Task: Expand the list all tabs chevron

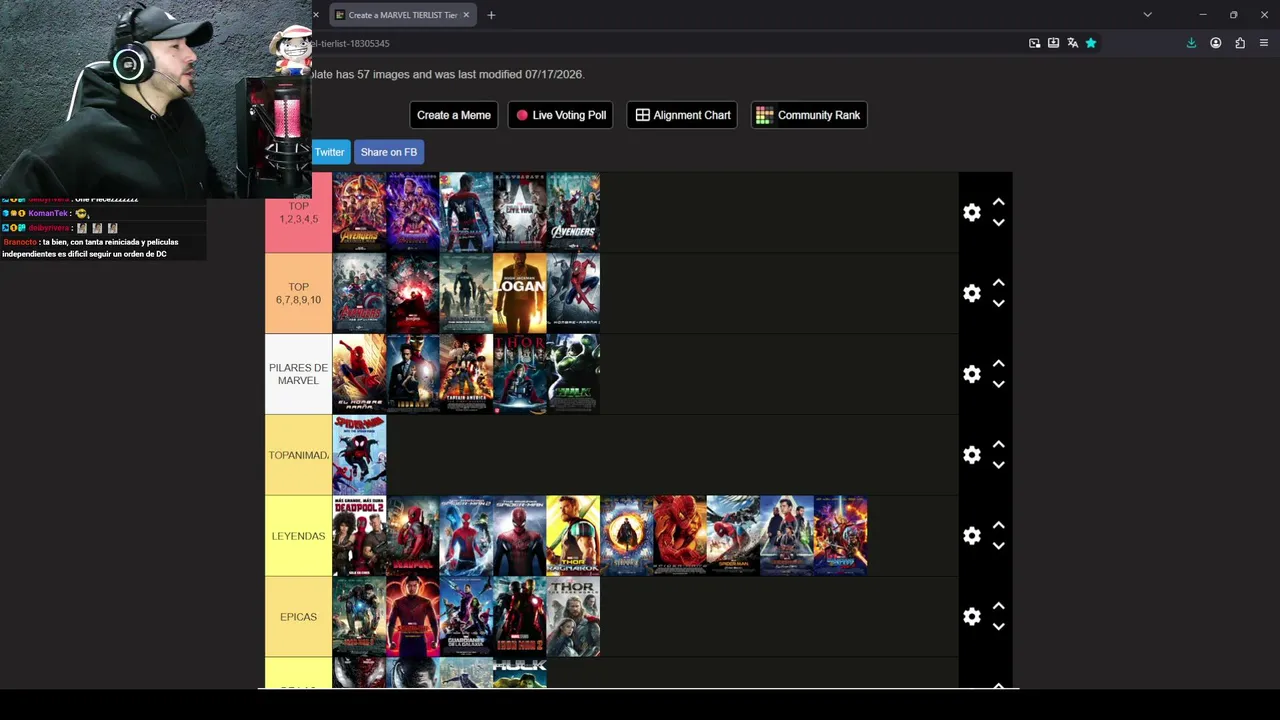Action: (1147, 15)
